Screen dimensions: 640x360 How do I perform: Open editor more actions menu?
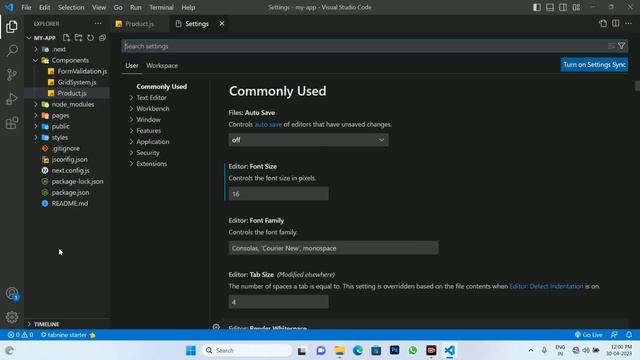629,24
